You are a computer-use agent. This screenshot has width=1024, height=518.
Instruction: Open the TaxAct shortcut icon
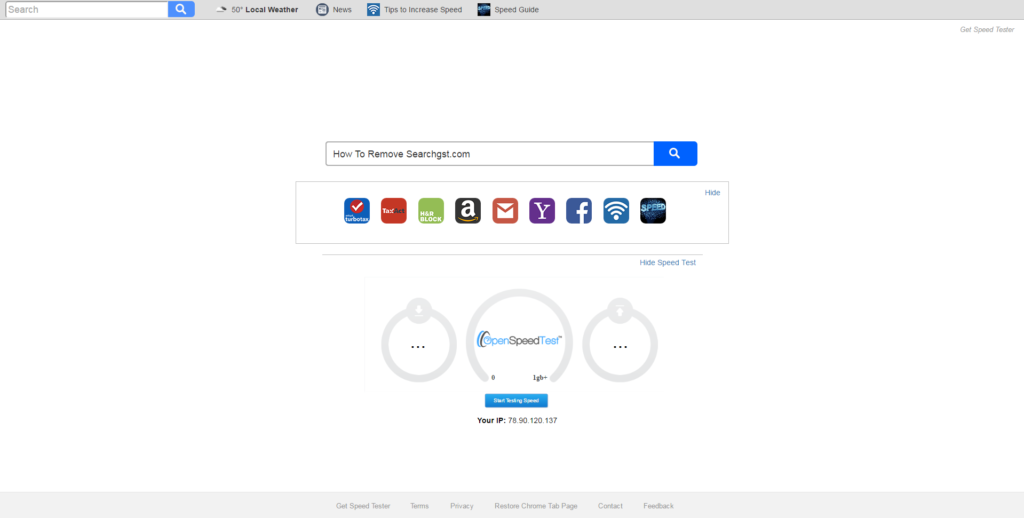point(394,211)
